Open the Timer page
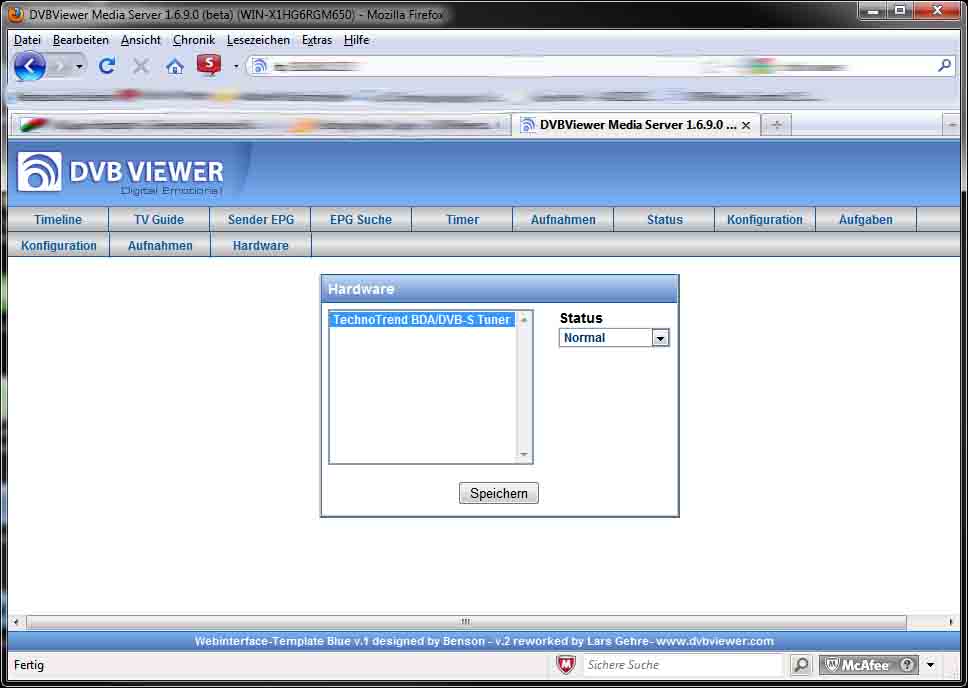Screen dimensions: 968x688 click(462, 220)
